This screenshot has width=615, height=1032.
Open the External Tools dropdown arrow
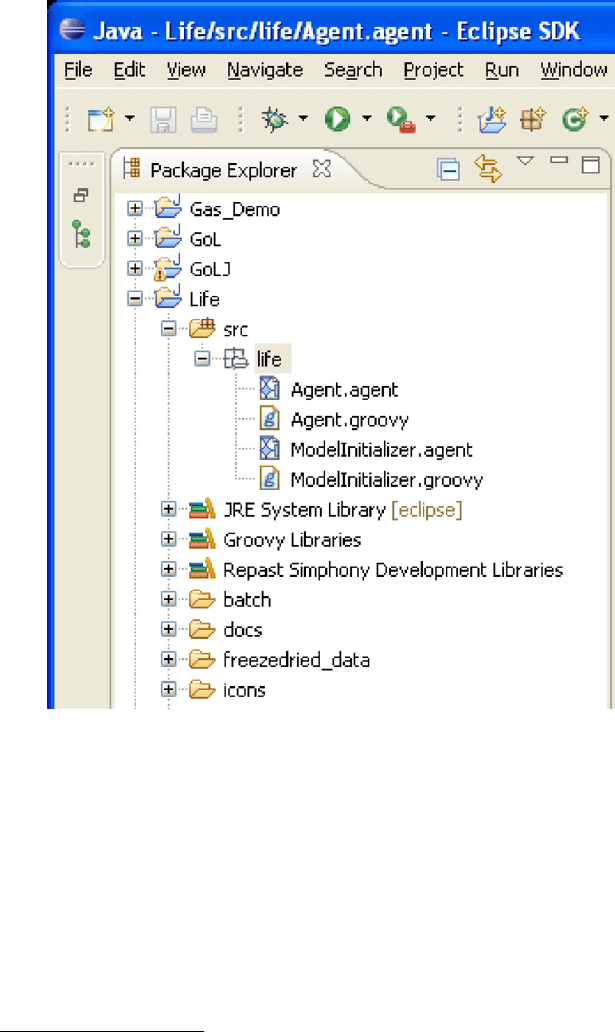click(431, 119)
